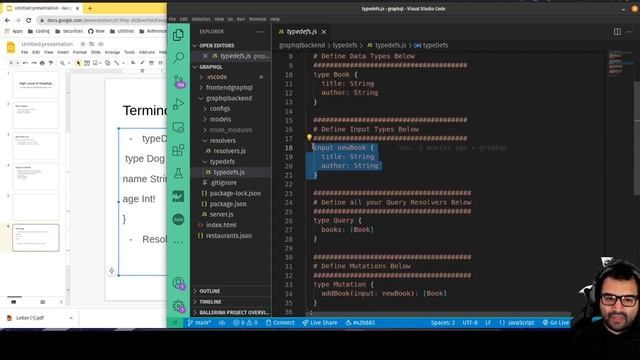Click graphqlbackend in the editor breadcrumb

302,45
